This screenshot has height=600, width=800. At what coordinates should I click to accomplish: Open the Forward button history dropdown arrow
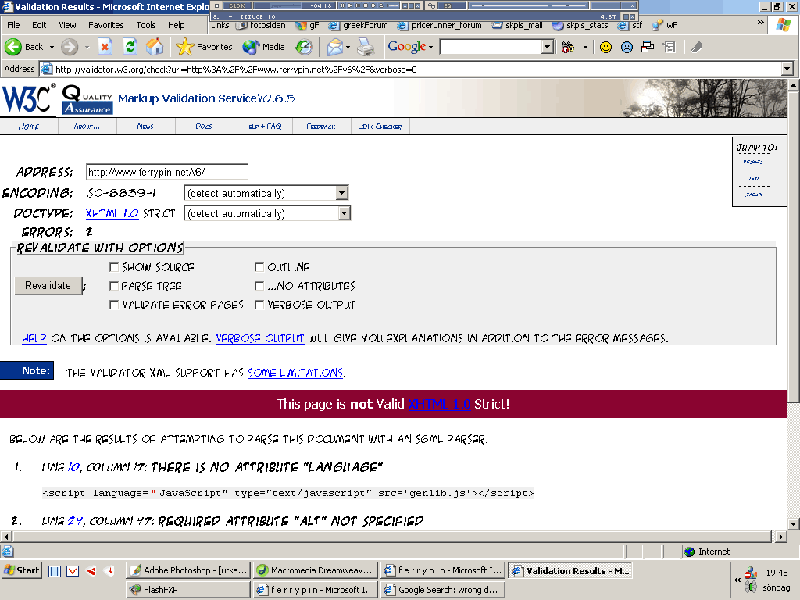[x=87, y=47]
